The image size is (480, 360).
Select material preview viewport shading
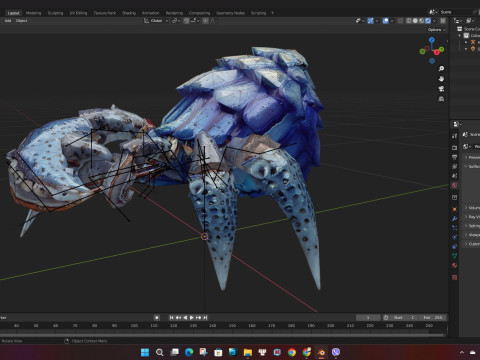point(421,21)
